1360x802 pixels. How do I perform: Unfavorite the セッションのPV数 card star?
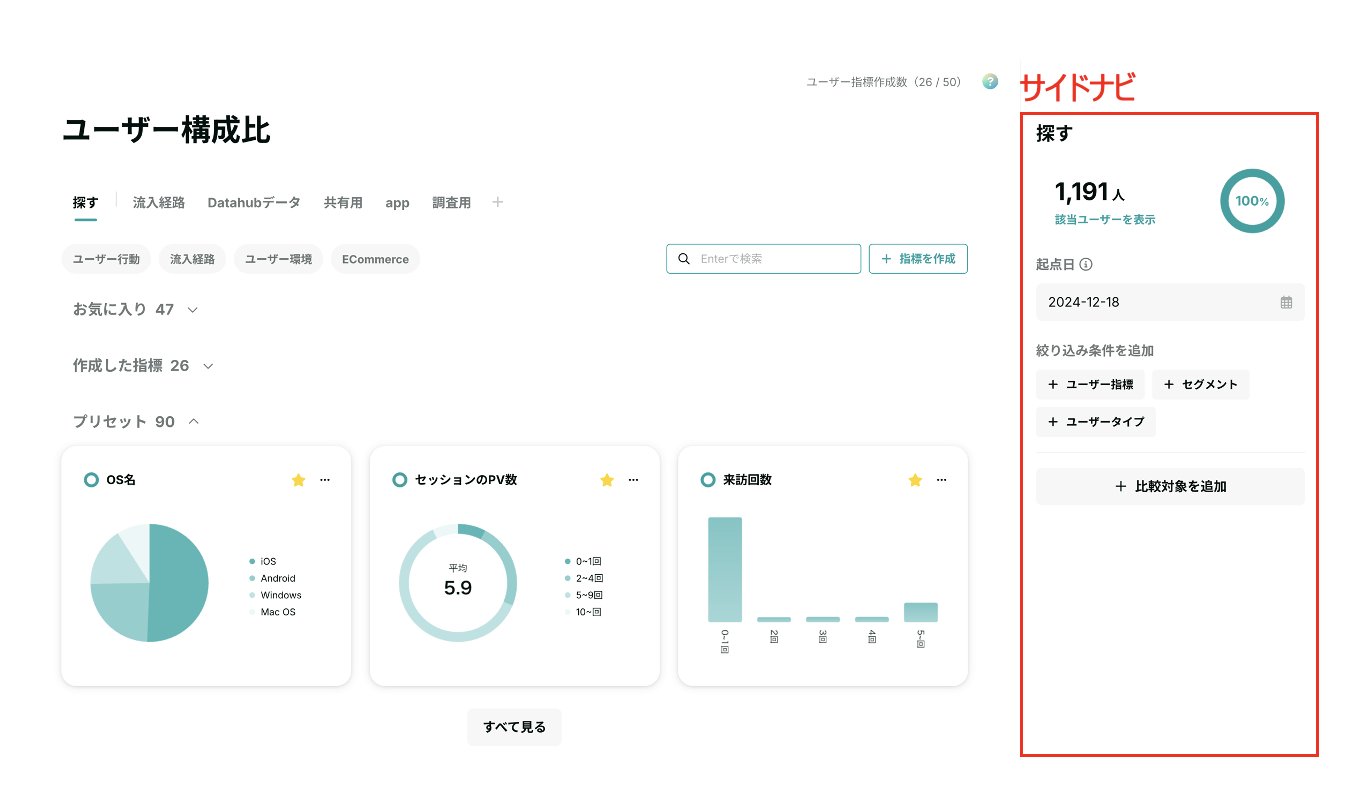607,480
